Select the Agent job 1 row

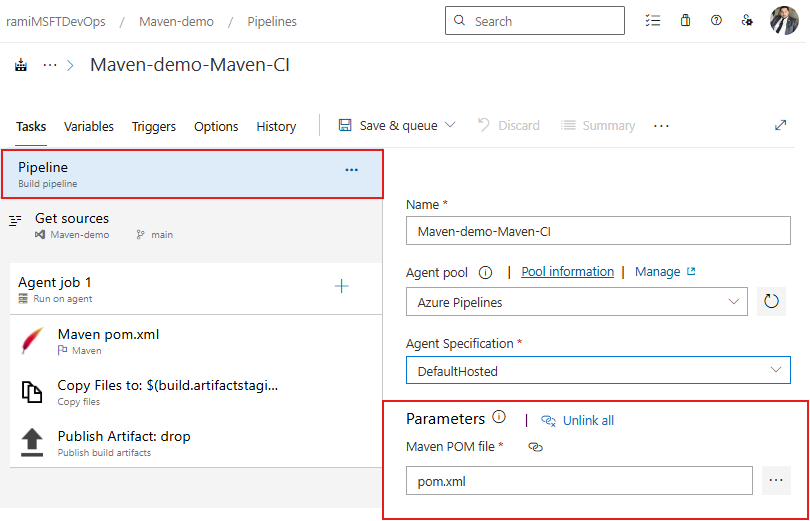(x=196, y=289)
